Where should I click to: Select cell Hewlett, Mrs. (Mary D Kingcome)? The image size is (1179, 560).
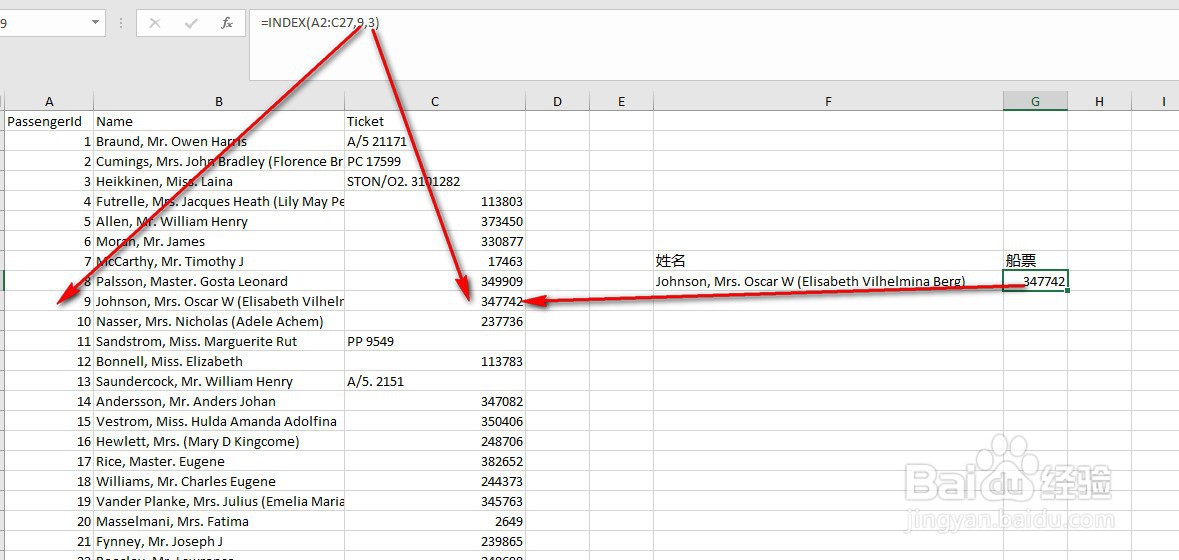tap(219, 441)
